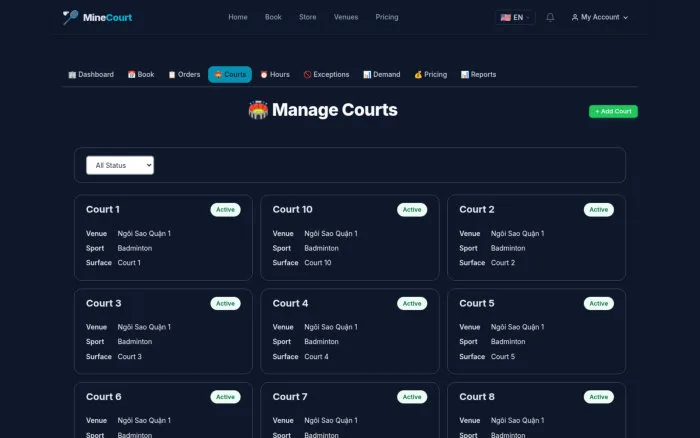700x438 pixels.
Task: Click the stadium icon beside Manage Courts
Action: pos(258,110)
